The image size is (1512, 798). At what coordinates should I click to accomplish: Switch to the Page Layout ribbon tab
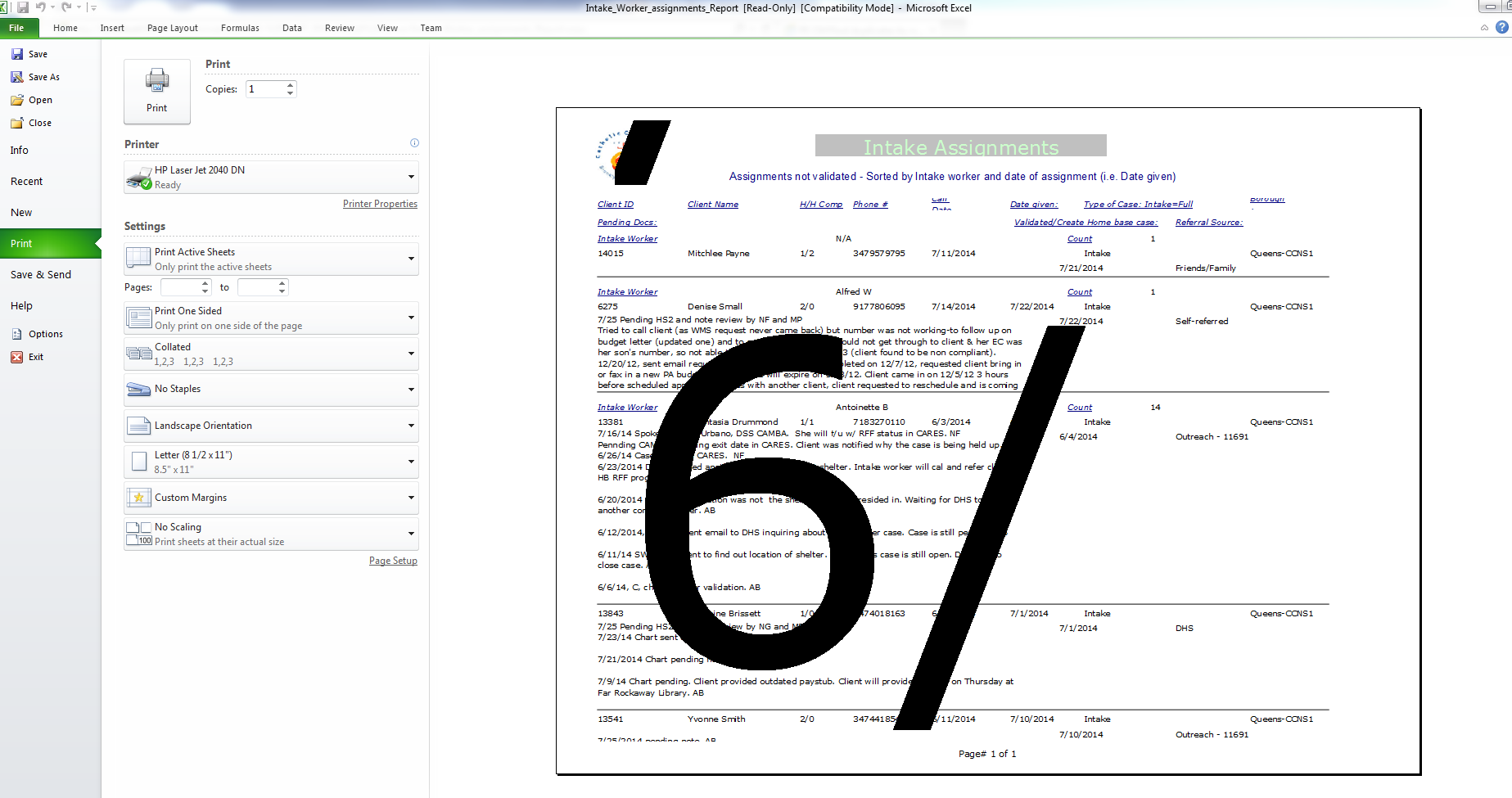pyautogui.click(x=173, y=28)
